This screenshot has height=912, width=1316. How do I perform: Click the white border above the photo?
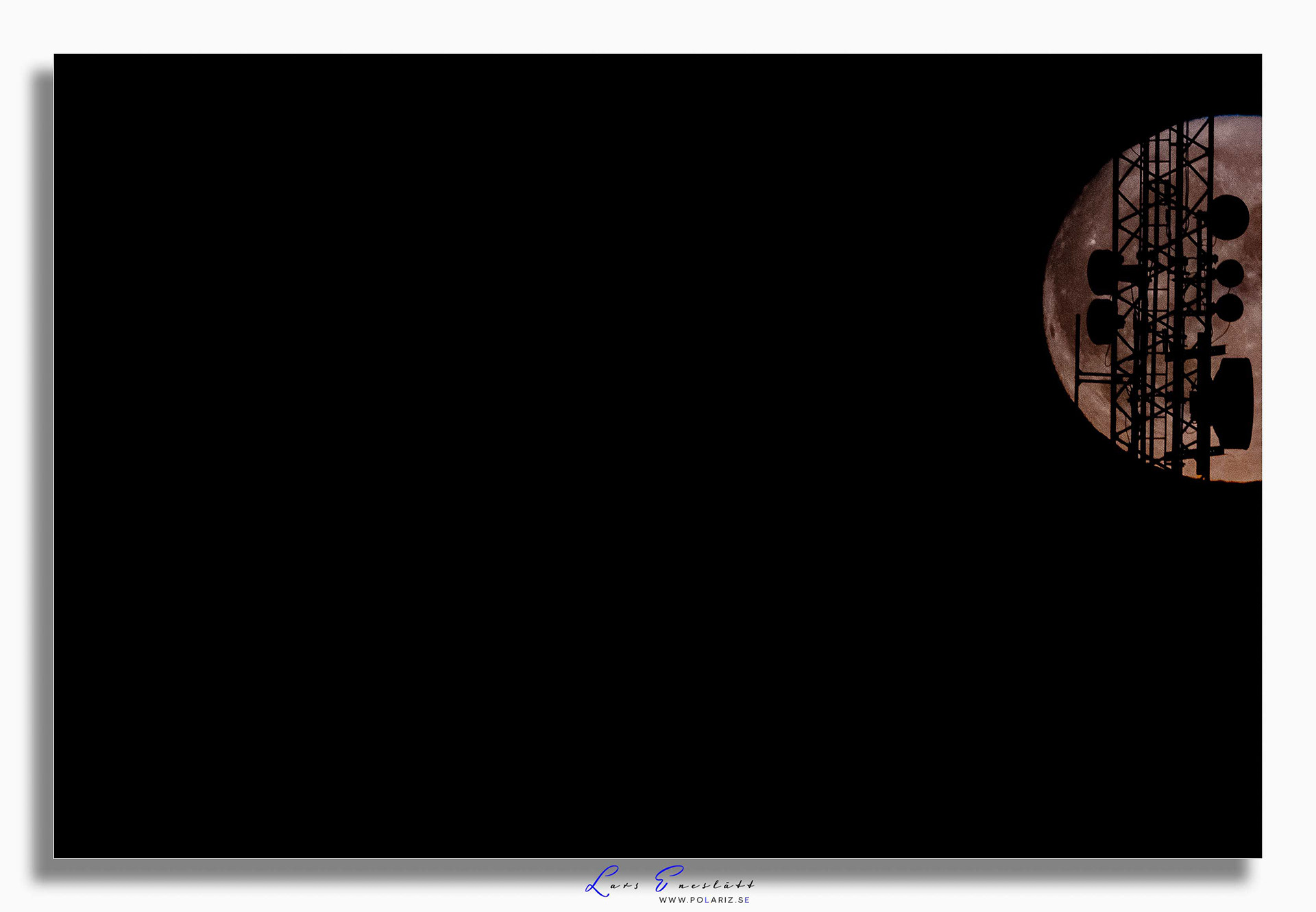click(658, 27)
